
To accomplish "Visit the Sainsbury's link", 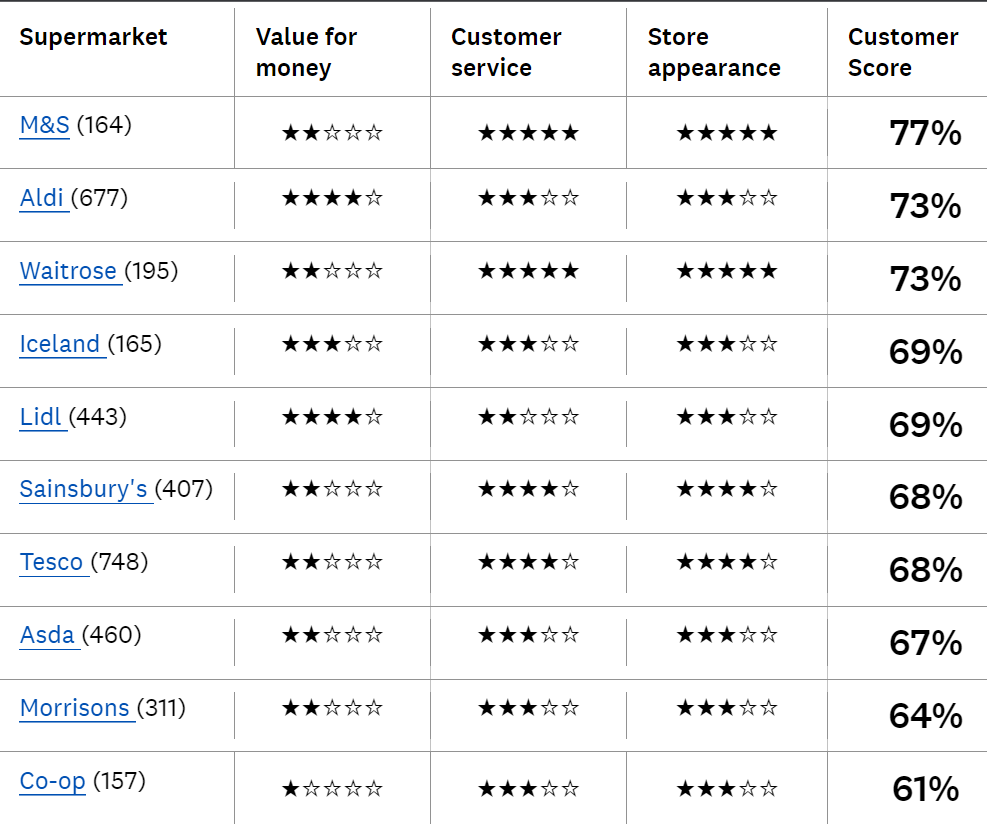I will point(84,489).
